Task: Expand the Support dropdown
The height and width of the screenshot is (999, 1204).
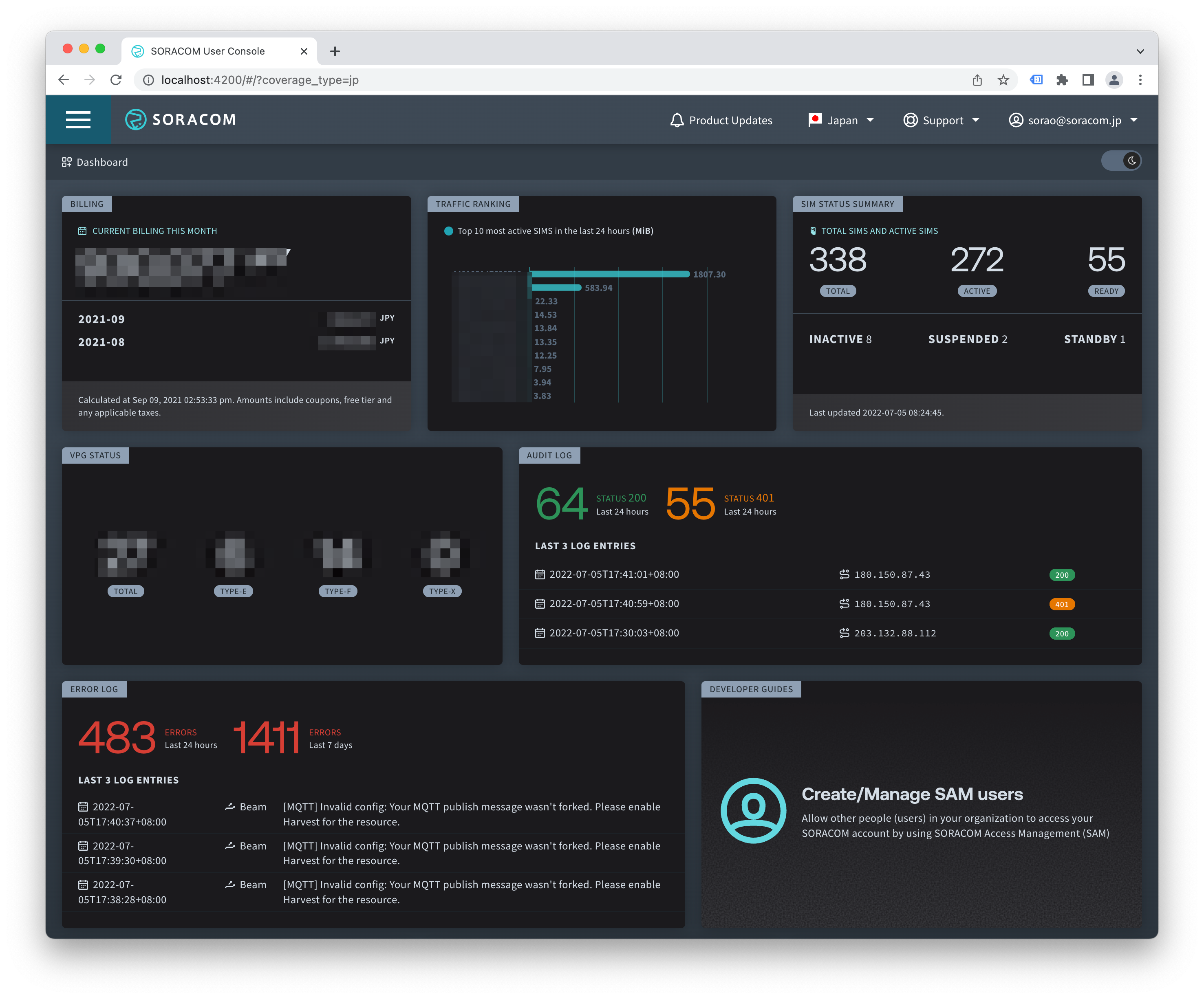Action: (942, 120)
